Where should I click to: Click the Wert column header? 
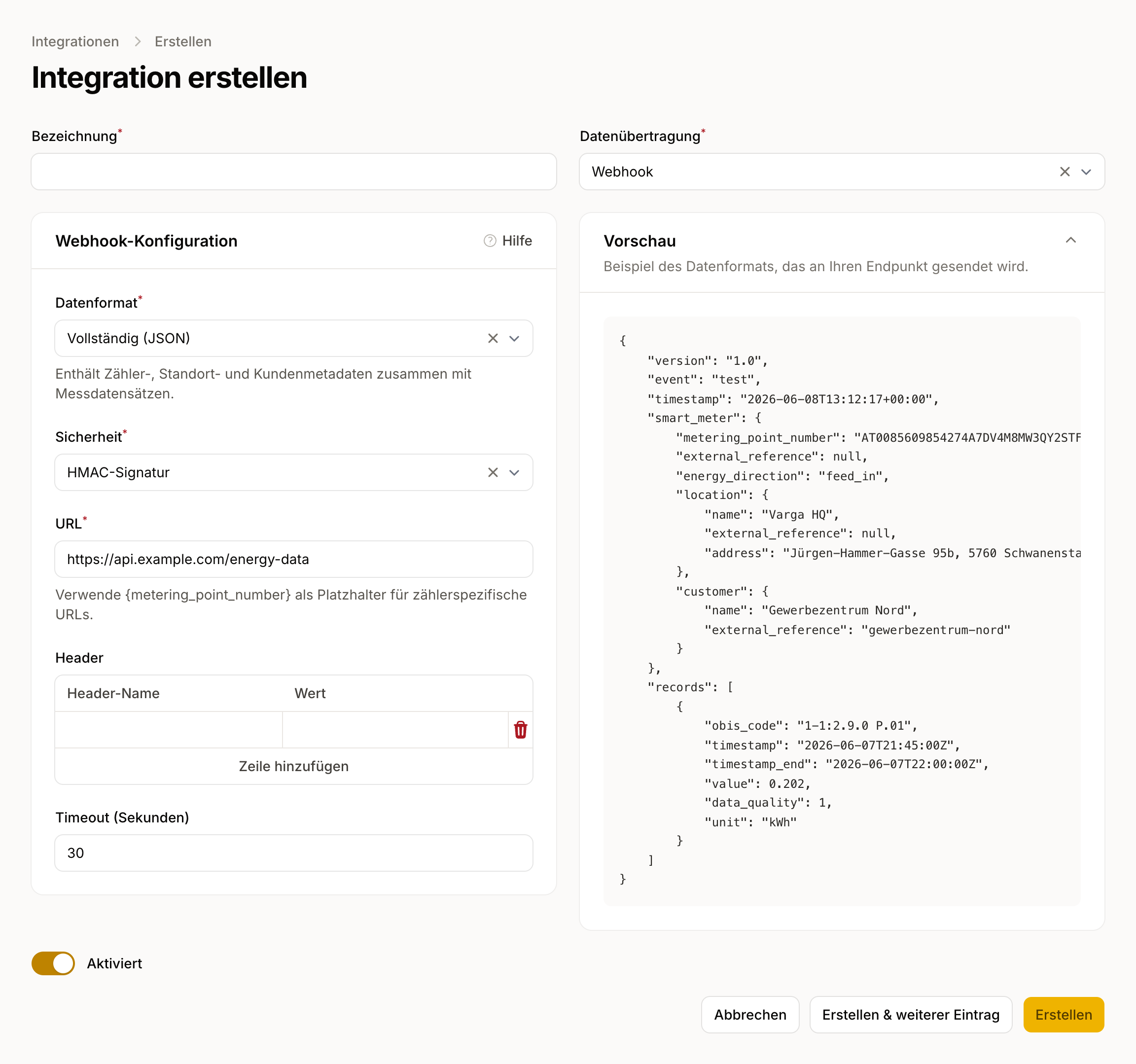[x=310, y=693]
